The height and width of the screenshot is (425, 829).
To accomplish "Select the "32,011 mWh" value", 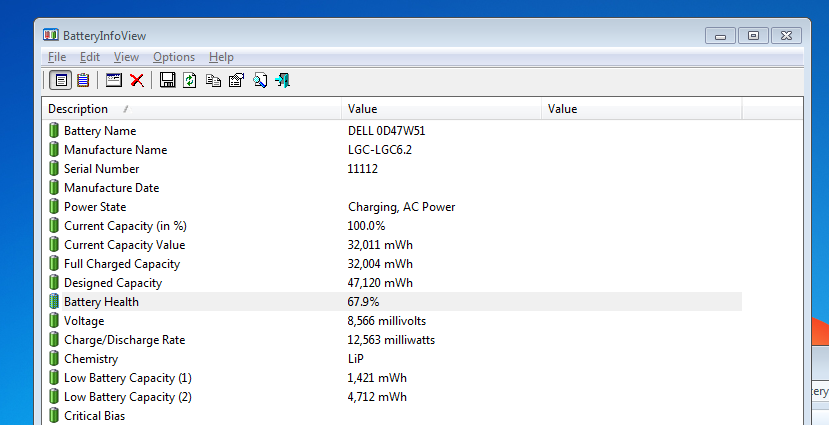I will 380,245.
